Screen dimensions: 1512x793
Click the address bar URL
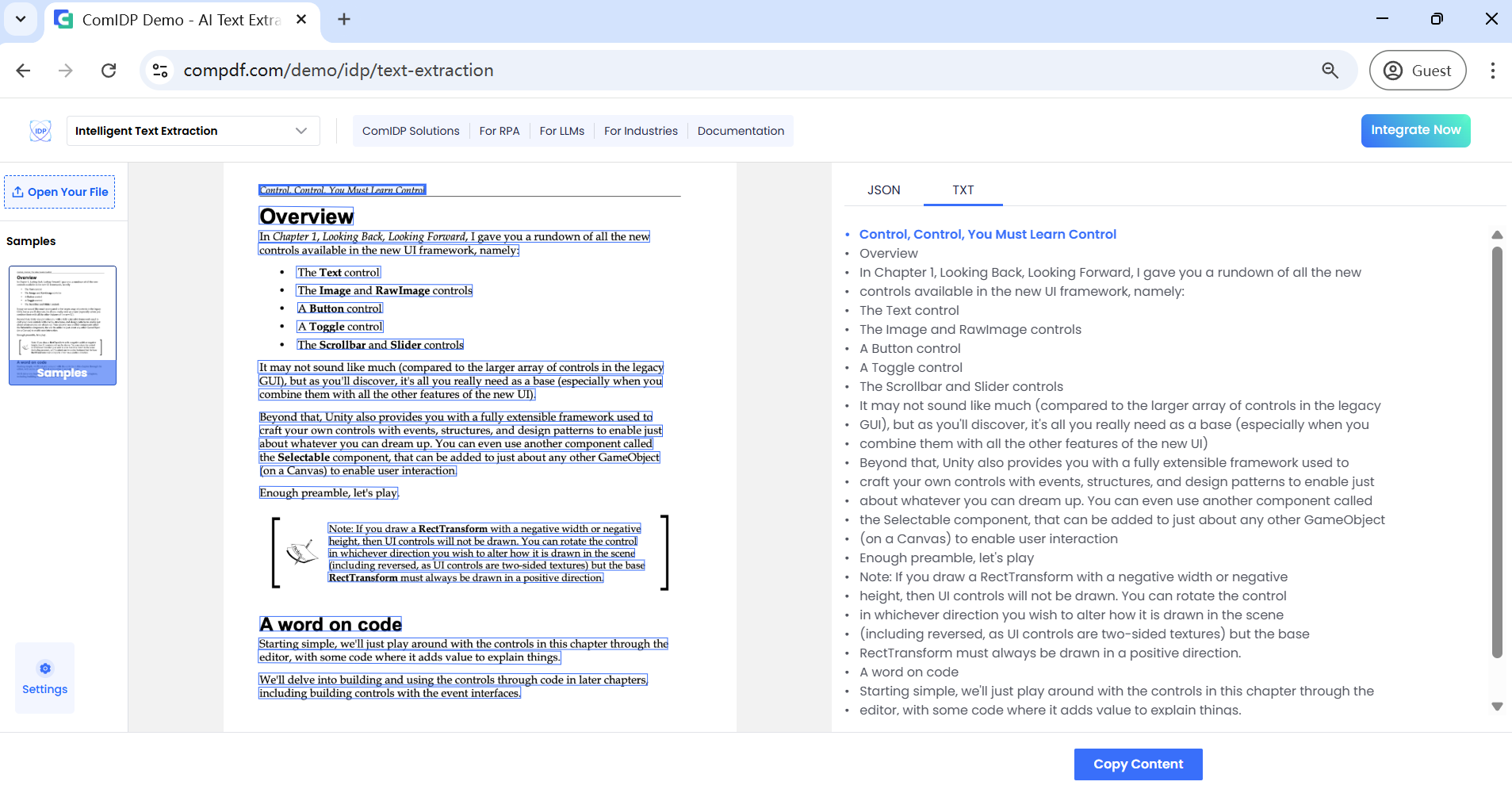coord(339,71)
